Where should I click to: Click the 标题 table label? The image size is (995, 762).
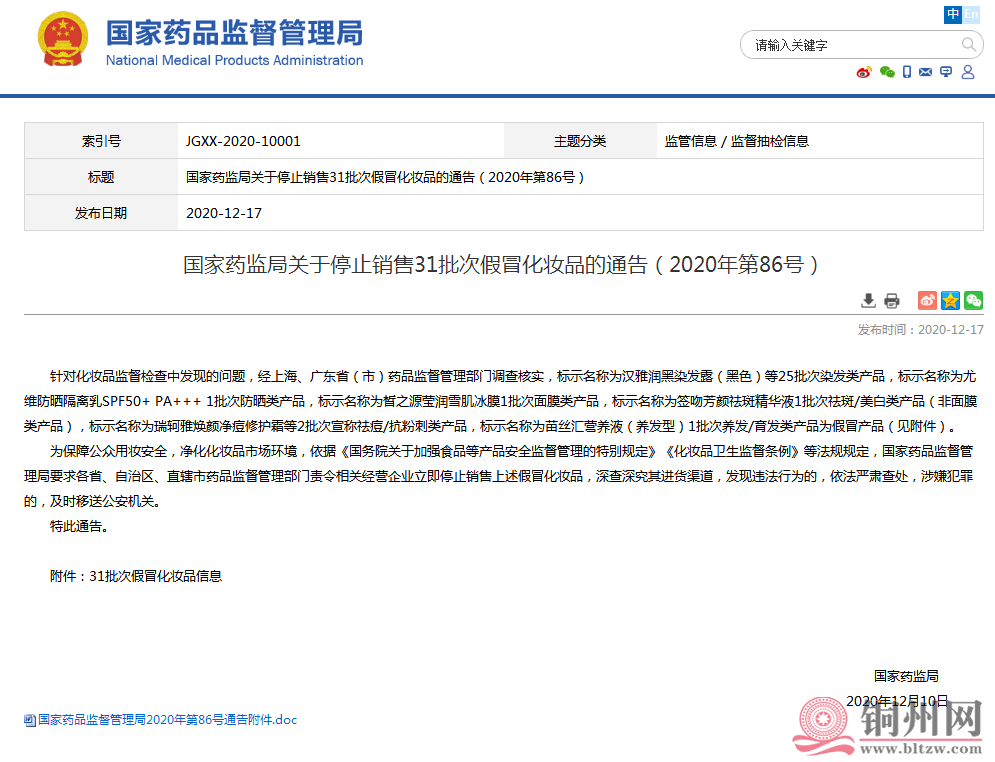[x=101, y=177]
